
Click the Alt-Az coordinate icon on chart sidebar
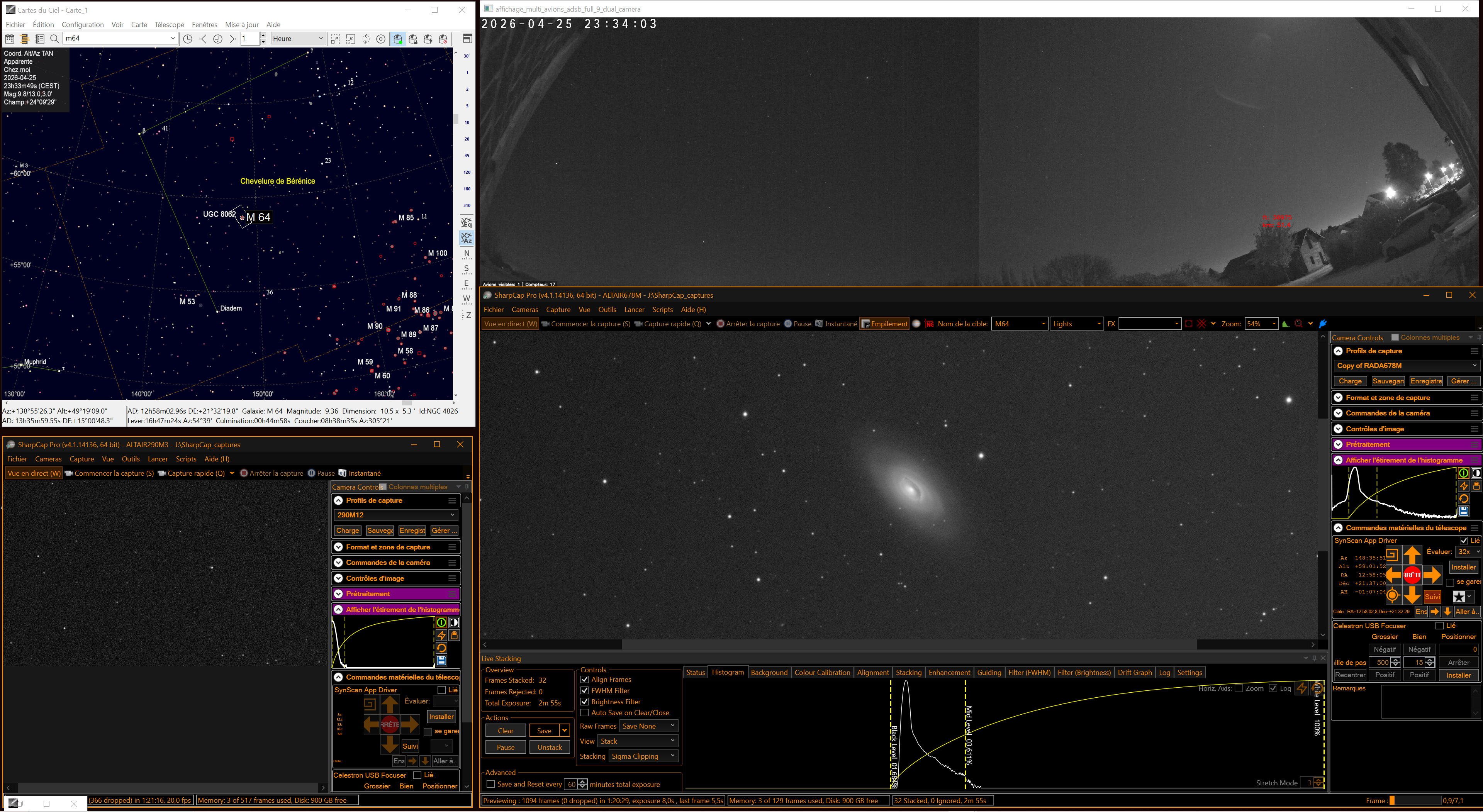point(466,238)
